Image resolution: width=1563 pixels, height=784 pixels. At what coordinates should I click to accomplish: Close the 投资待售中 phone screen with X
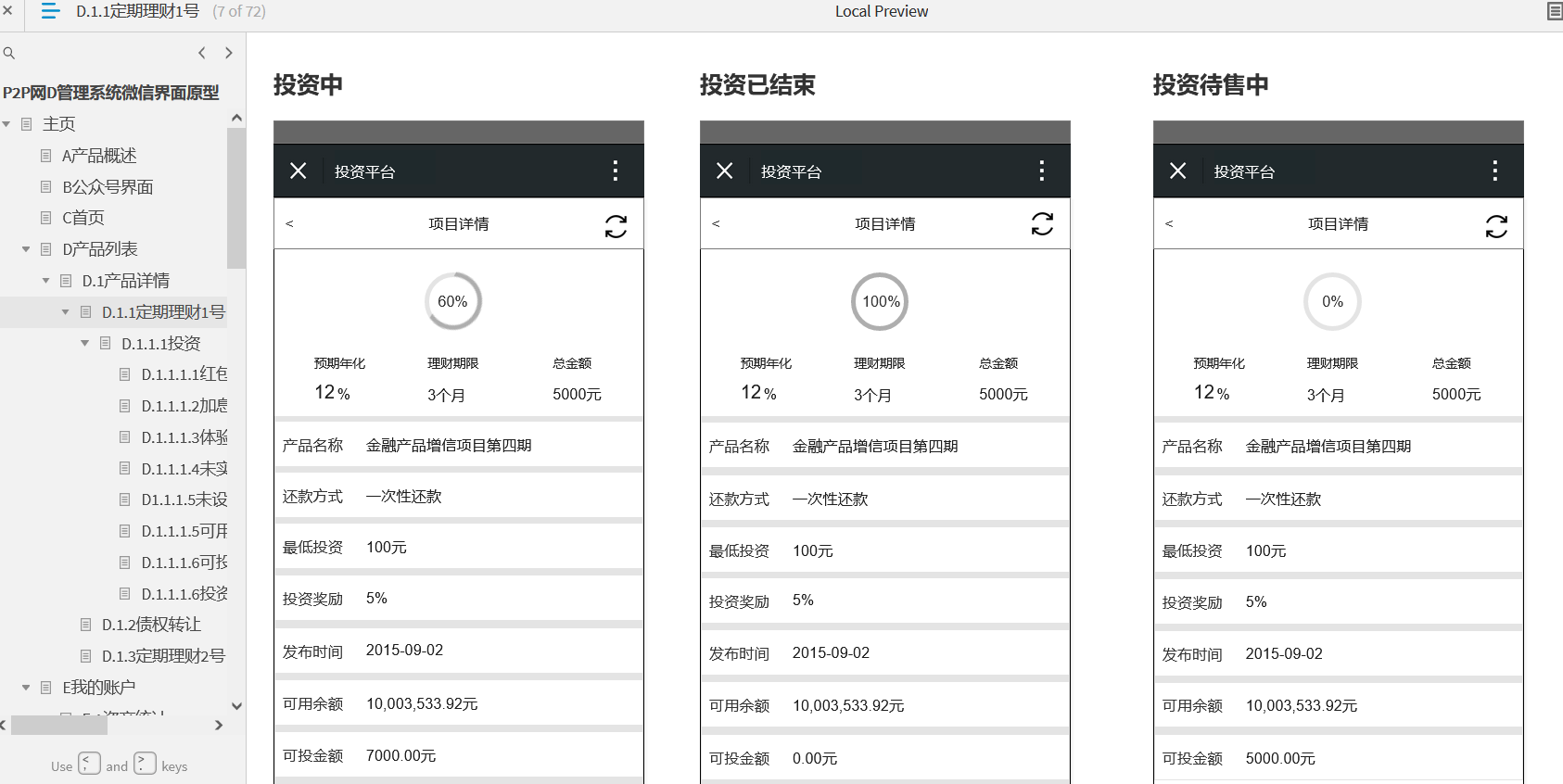tap(1177, 171)
